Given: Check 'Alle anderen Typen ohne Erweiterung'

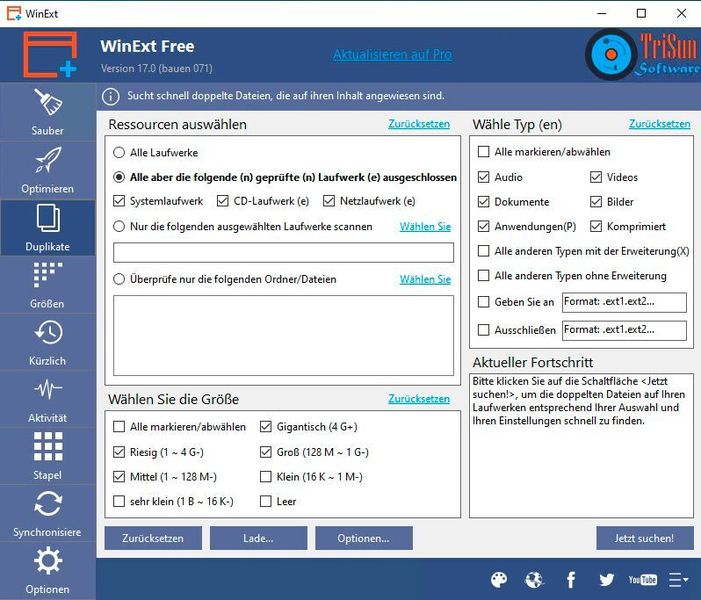Looking at the screenshot, I should click(x=483, y=275).
